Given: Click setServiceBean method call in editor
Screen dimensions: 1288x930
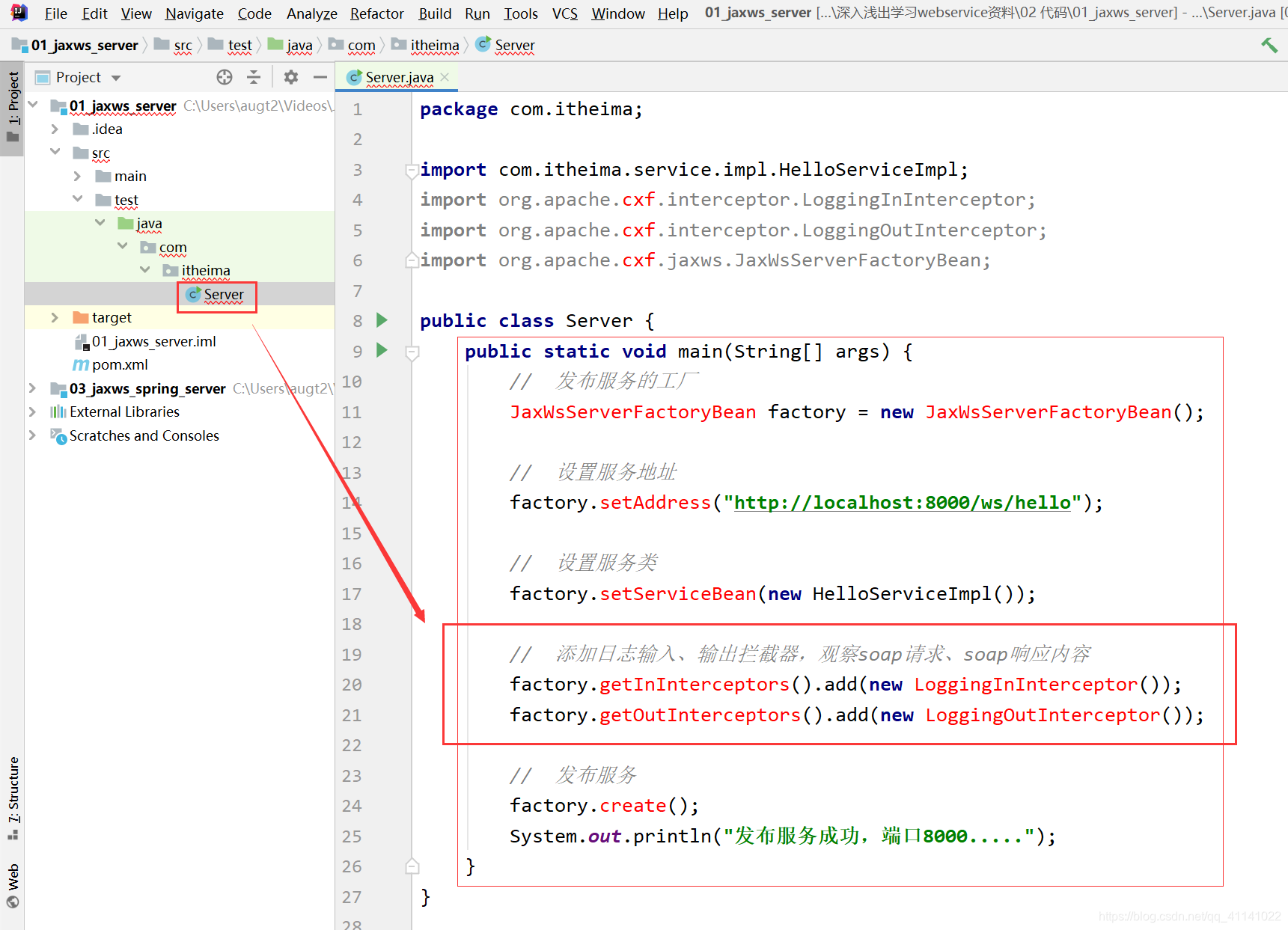Looking at the screenshot, I should [x=677, y=594].
